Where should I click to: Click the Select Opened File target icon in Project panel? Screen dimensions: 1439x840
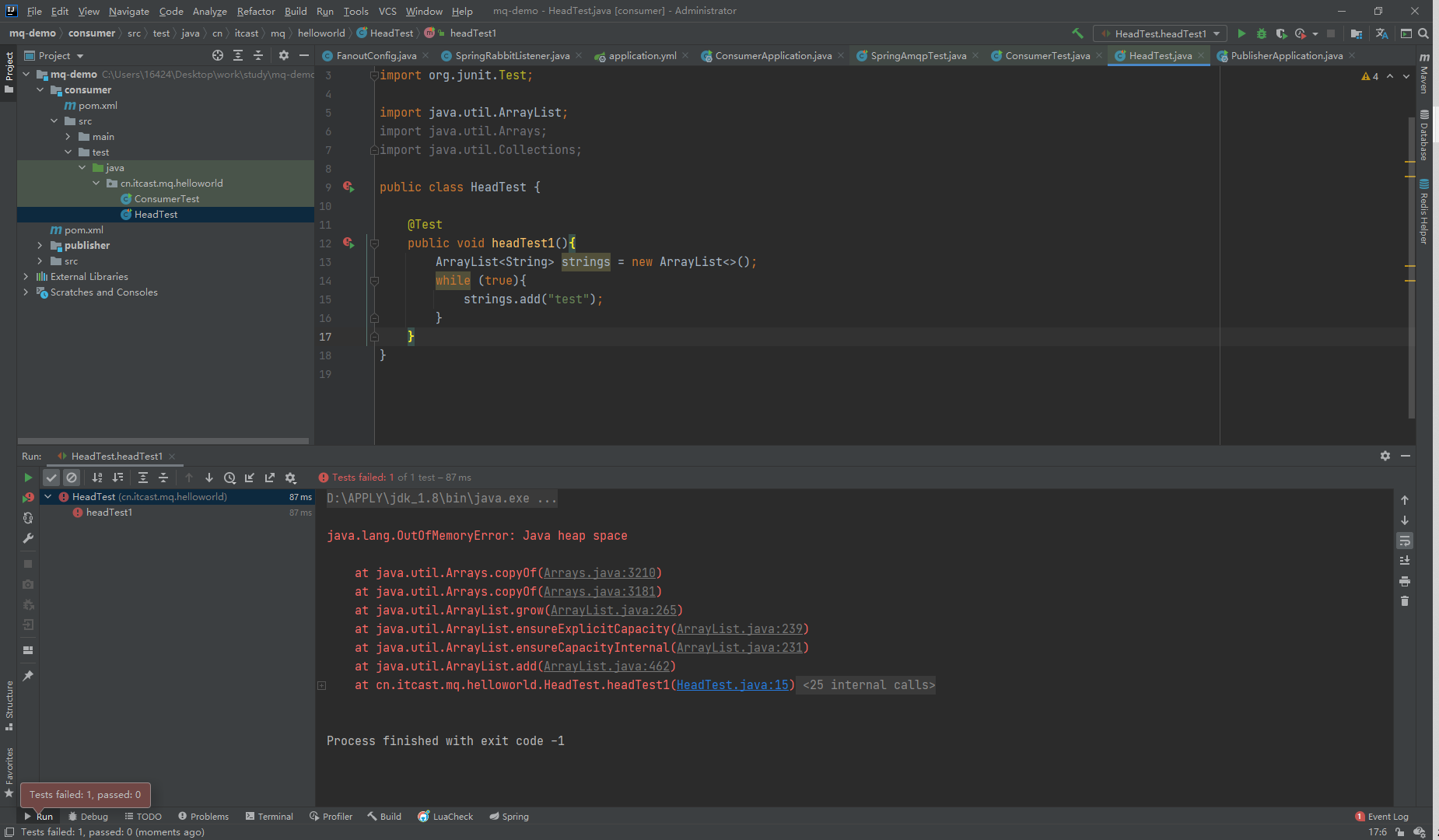(218, 55)
